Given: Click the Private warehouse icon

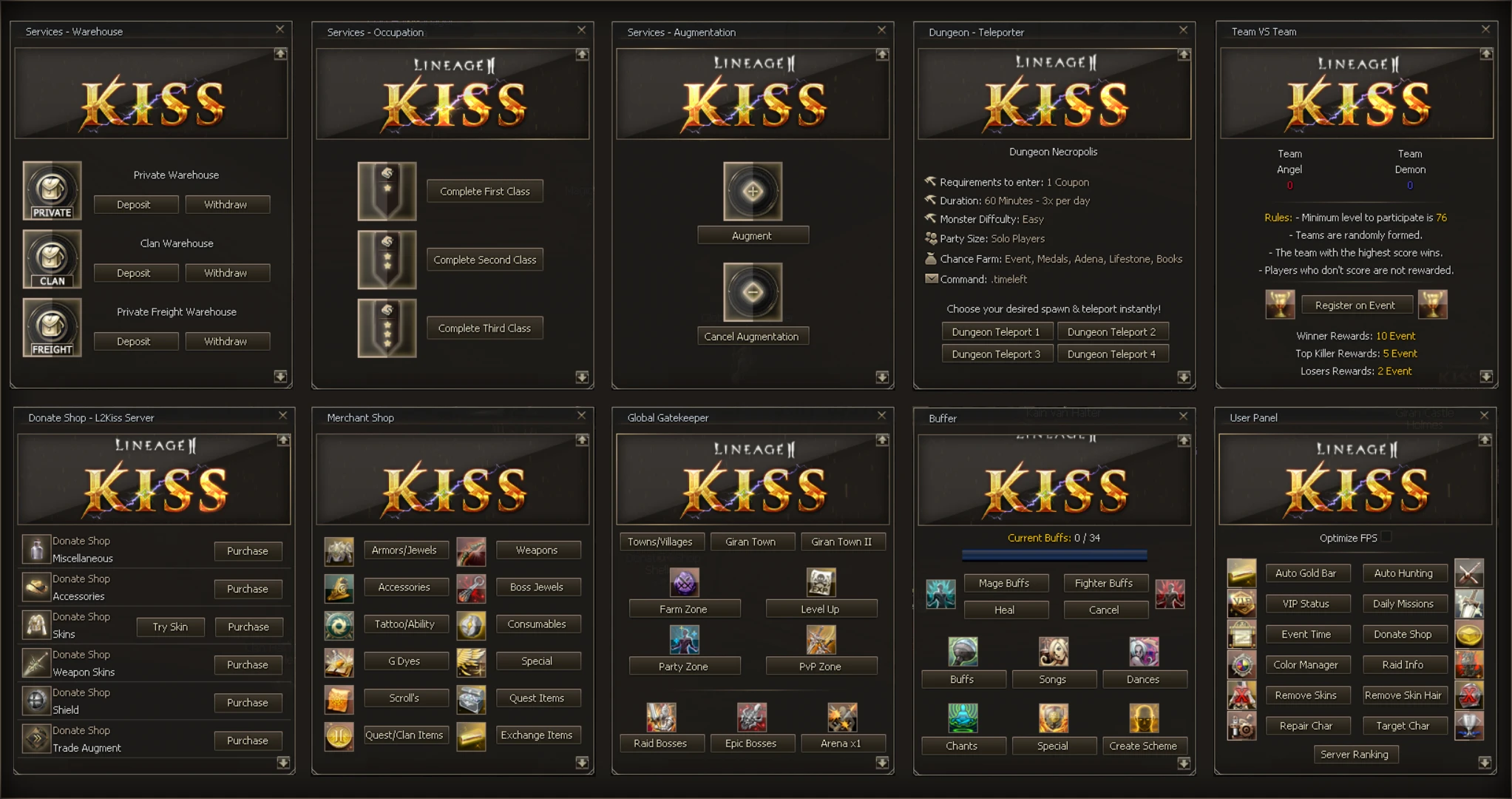Looking at the screenshot, I should 52,191.
